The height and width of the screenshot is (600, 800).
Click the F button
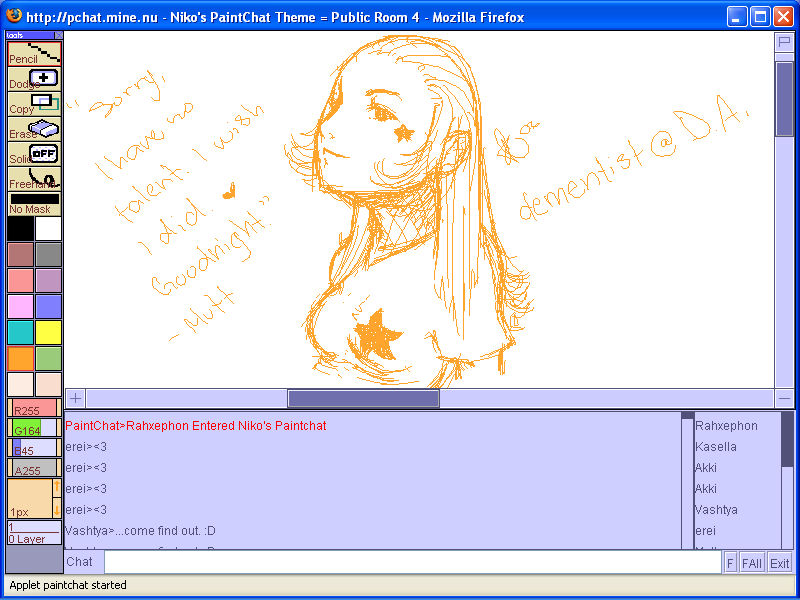(x=730, y=563)
